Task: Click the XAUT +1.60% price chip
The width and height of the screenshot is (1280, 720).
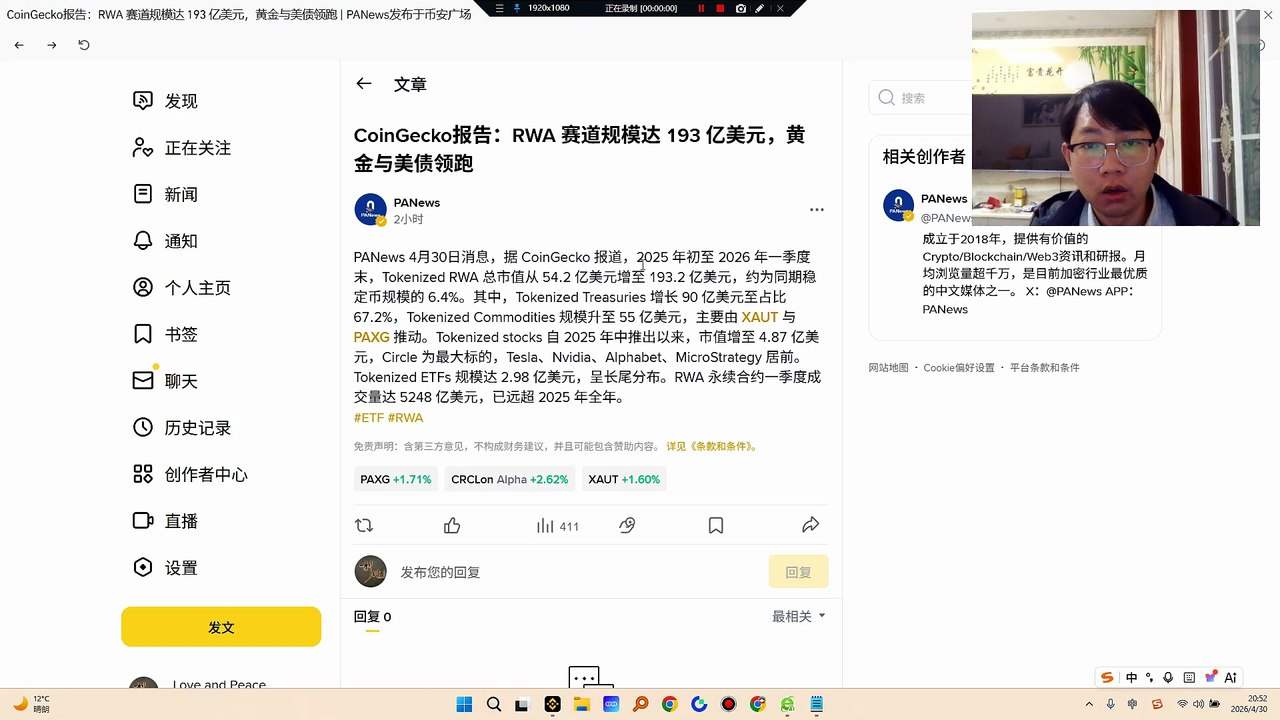Action: pyautogui.click(x=624, y=480)
